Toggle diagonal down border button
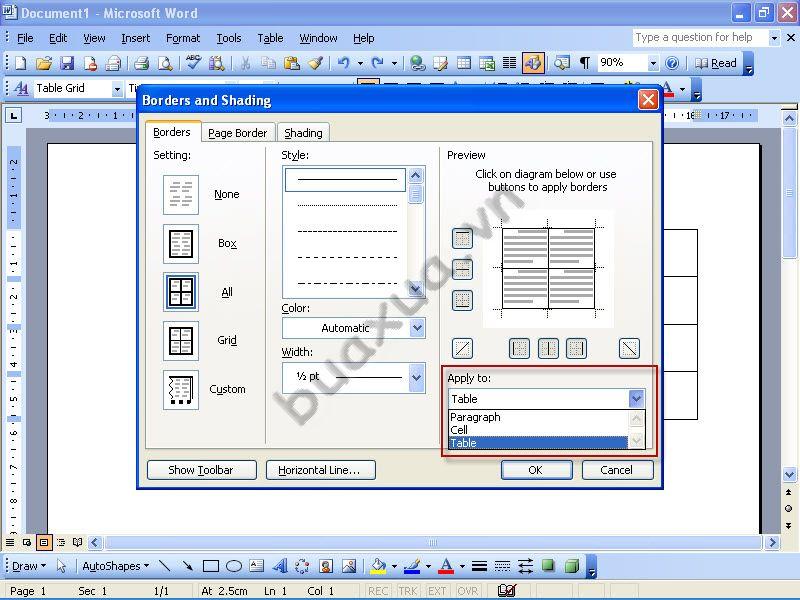This screenshot has height=600, width=800. [x=629, y=348]
